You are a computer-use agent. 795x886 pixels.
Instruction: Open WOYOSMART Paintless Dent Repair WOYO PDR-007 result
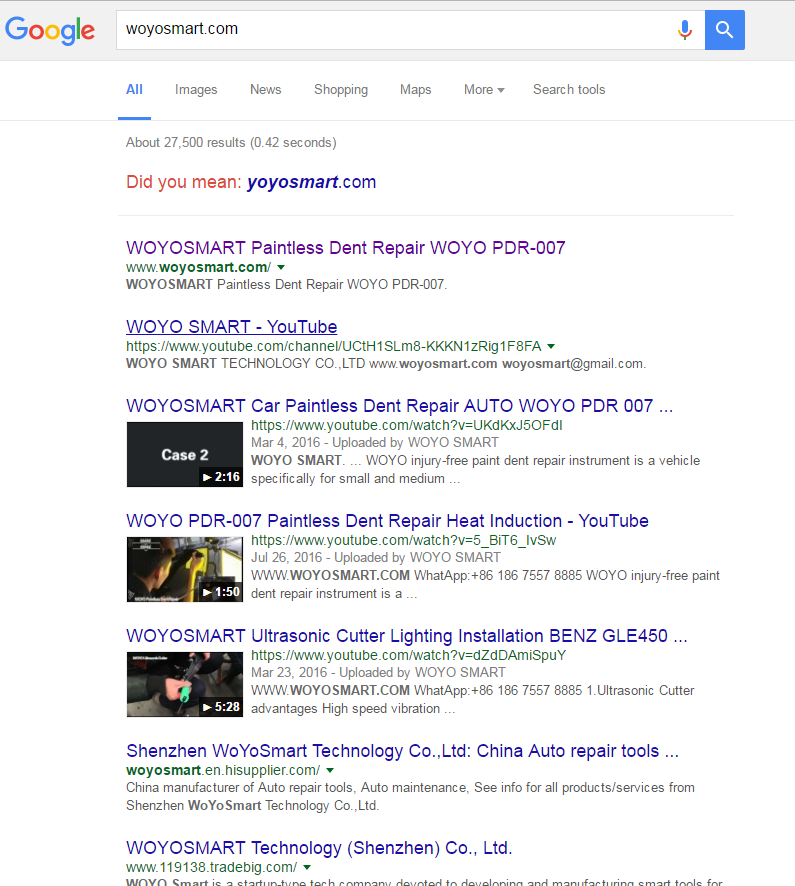click(345, 247)
